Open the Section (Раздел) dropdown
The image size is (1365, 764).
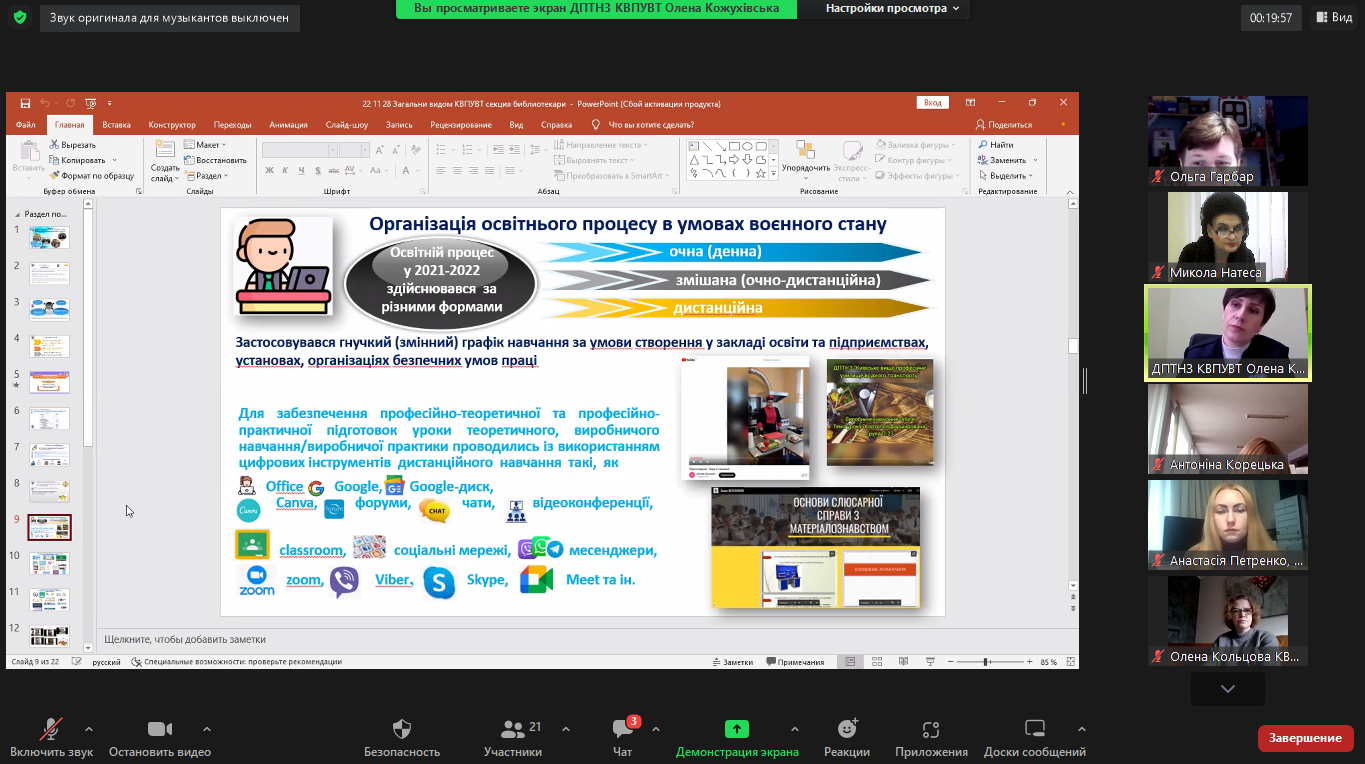206,175
